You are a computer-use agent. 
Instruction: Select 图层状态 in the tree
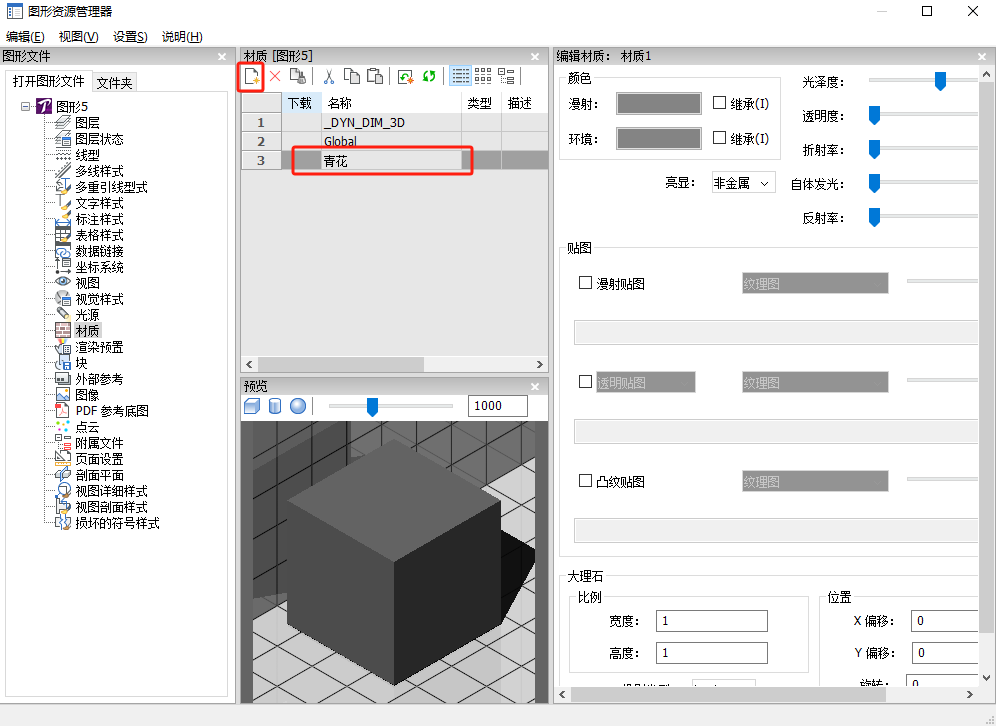tap(99, 138)
